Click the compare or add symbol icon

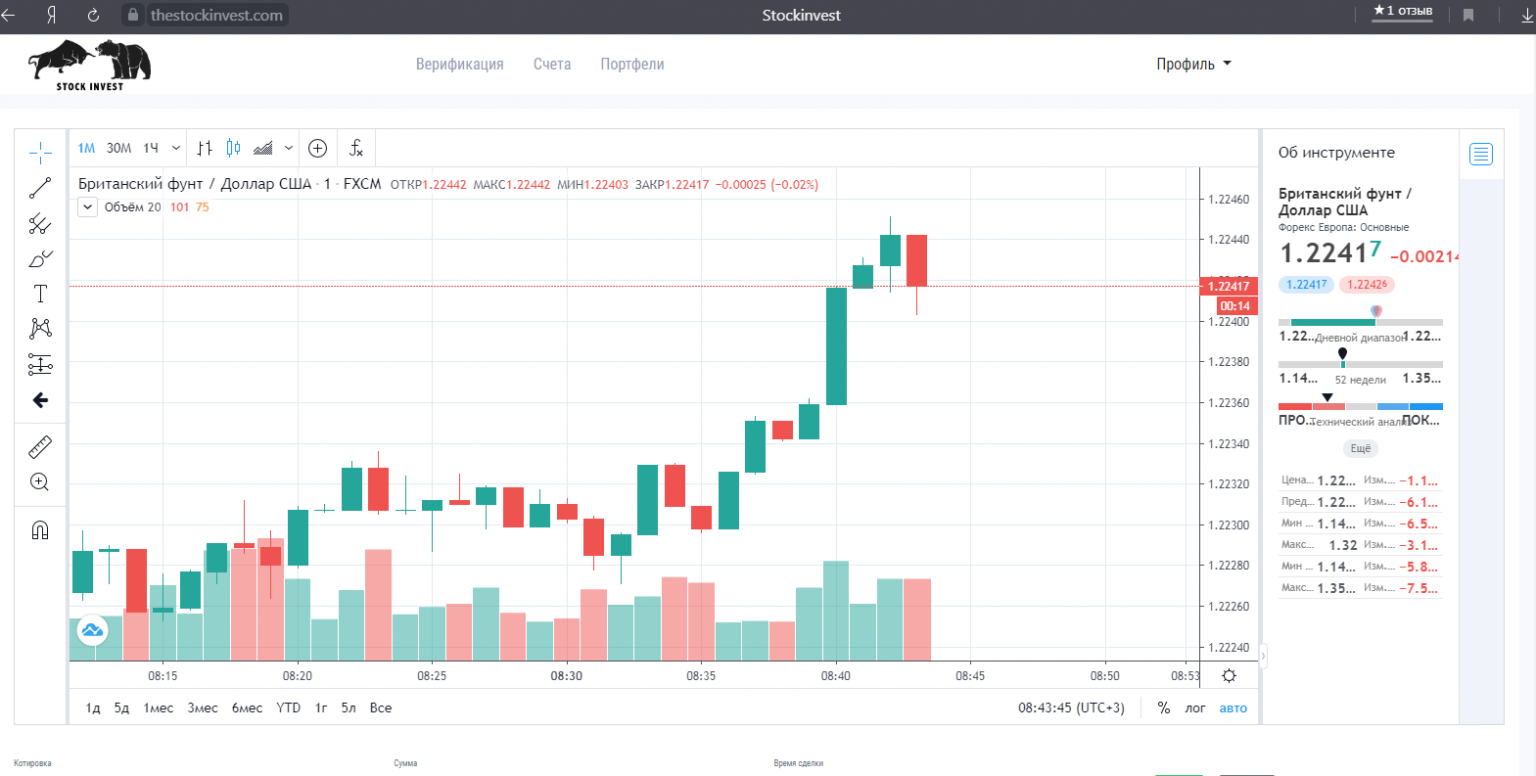(x=318, y=148)
